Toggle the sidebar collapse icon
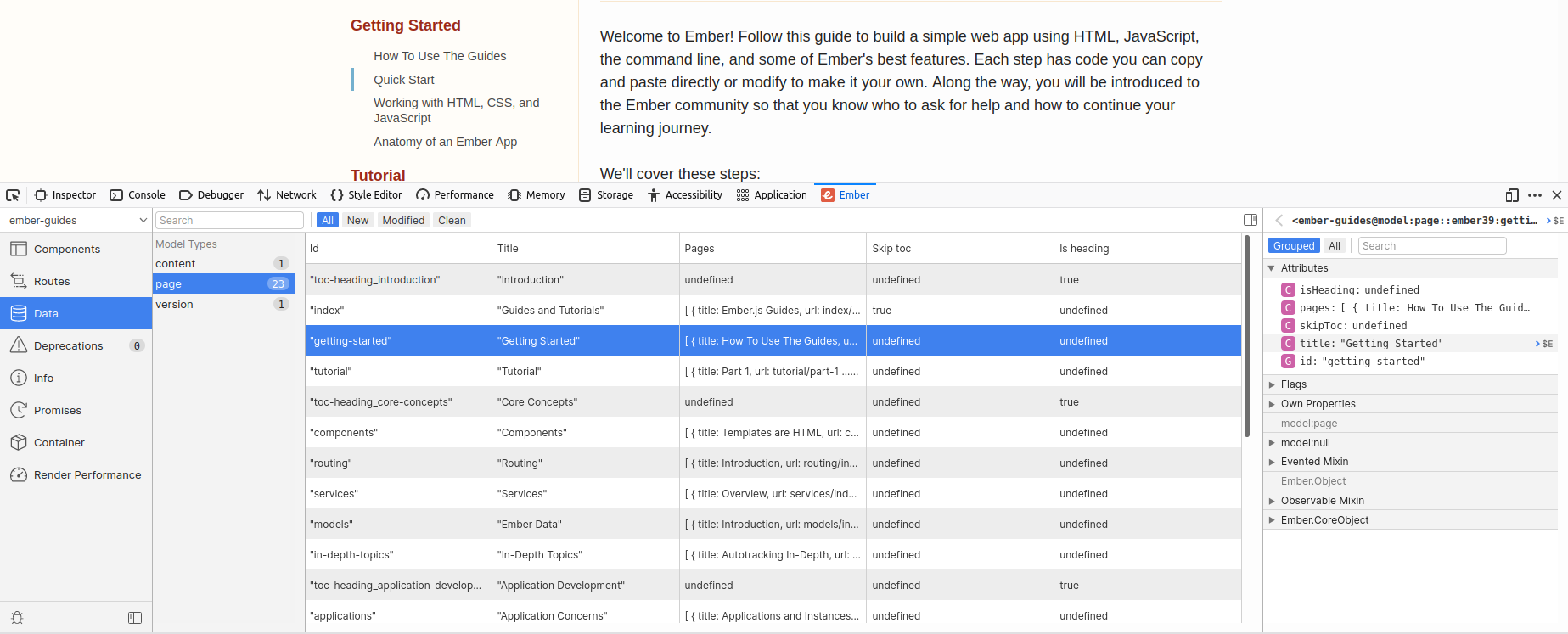1568x634 pixels. [135, 618]
